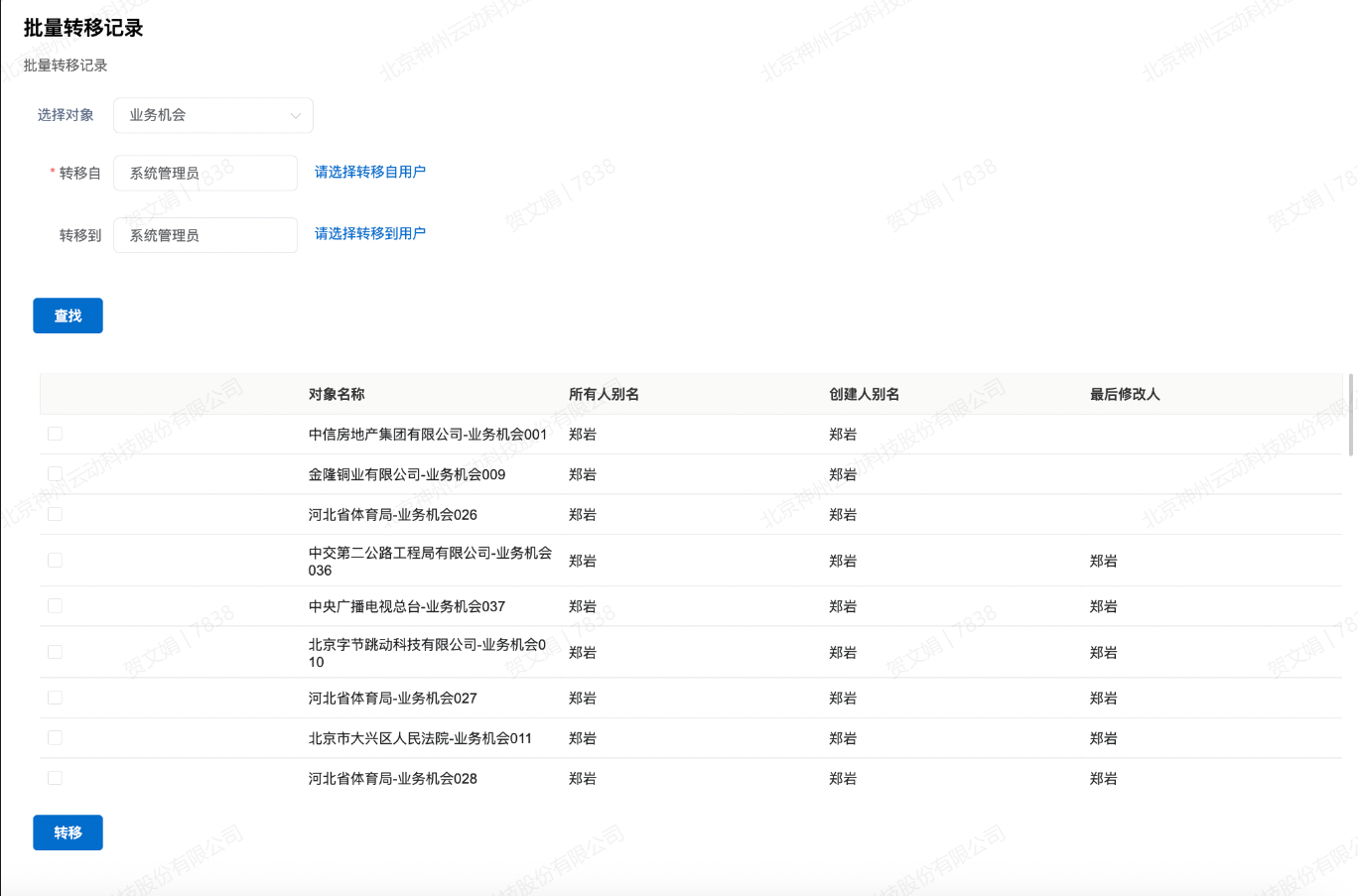Click the 所有人别名 column header
1358x896 pixels.
604,394
